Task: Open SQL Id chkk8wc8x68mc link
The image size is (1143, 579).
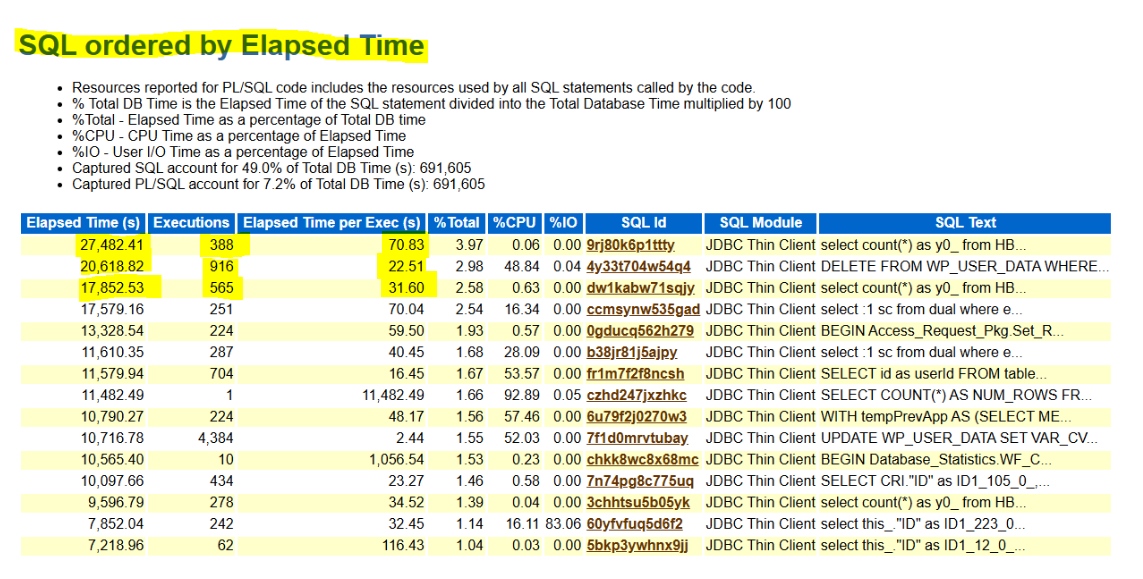Action: [x=643, y=460]
